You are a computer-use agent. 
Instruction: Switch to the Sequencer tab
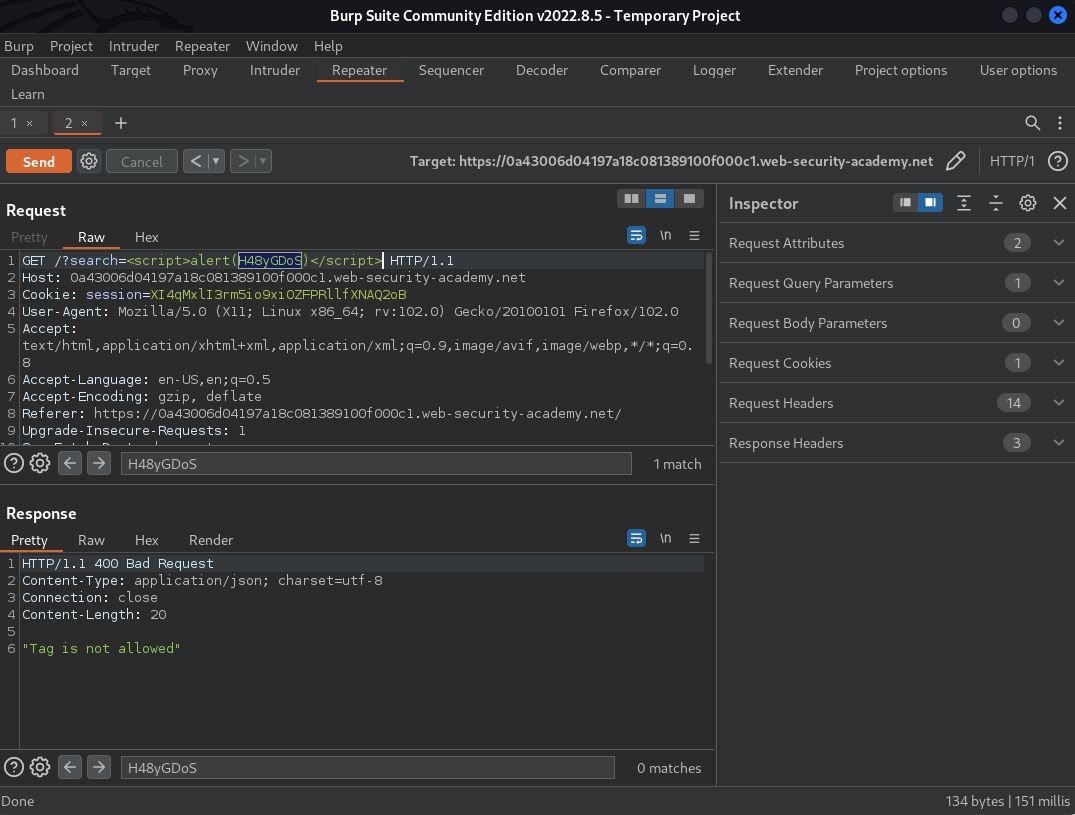click(451, 70)
